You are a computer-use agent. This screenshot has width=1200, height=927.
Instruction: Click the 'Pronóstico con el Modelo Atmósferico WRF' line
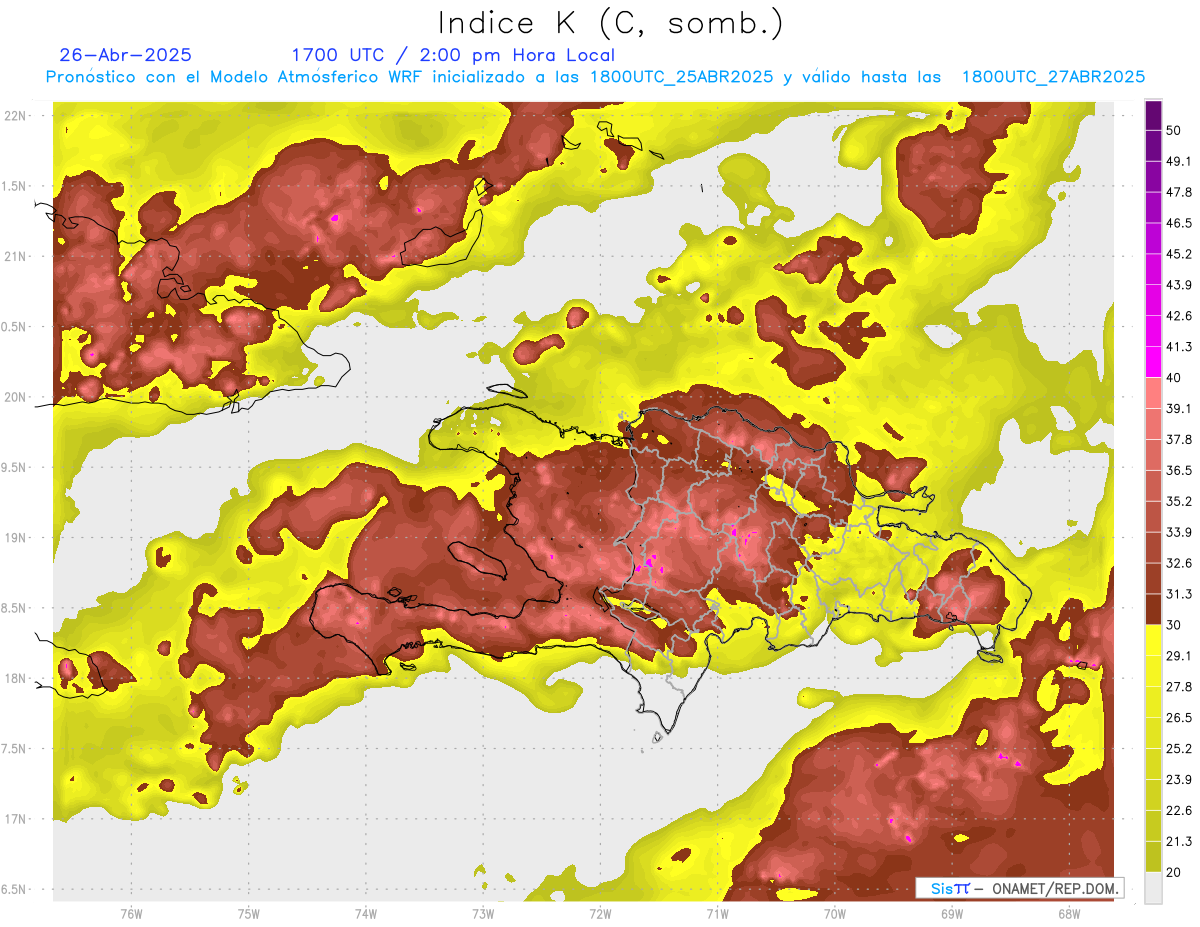click(595, 77)
